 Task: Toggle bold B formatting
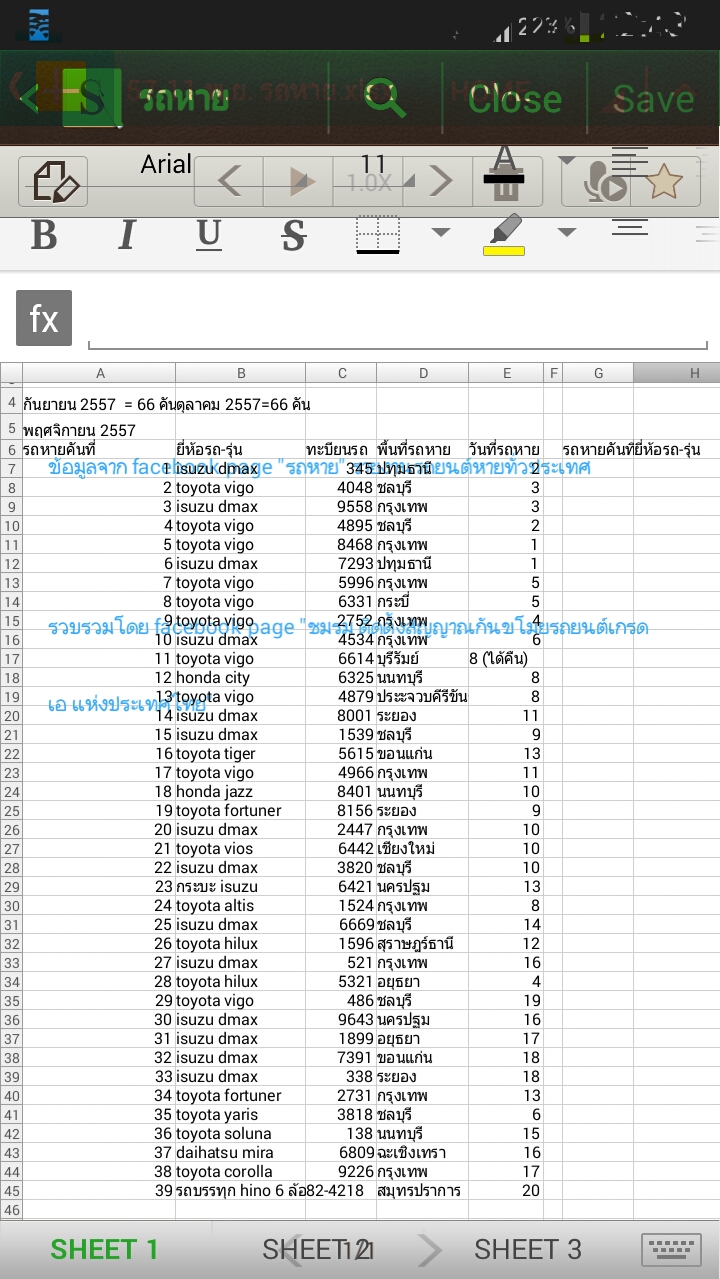(x=44, y=235)
